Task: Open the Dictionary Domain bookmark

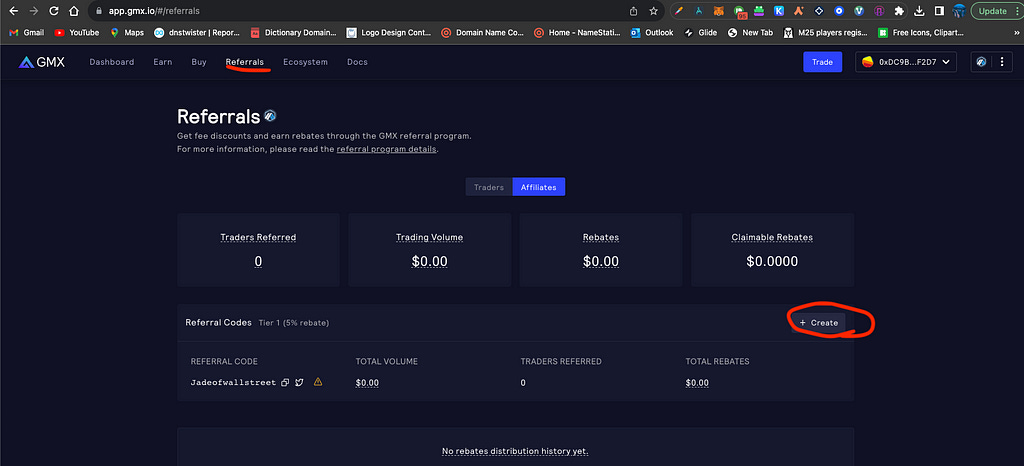Action: (293, 32)
